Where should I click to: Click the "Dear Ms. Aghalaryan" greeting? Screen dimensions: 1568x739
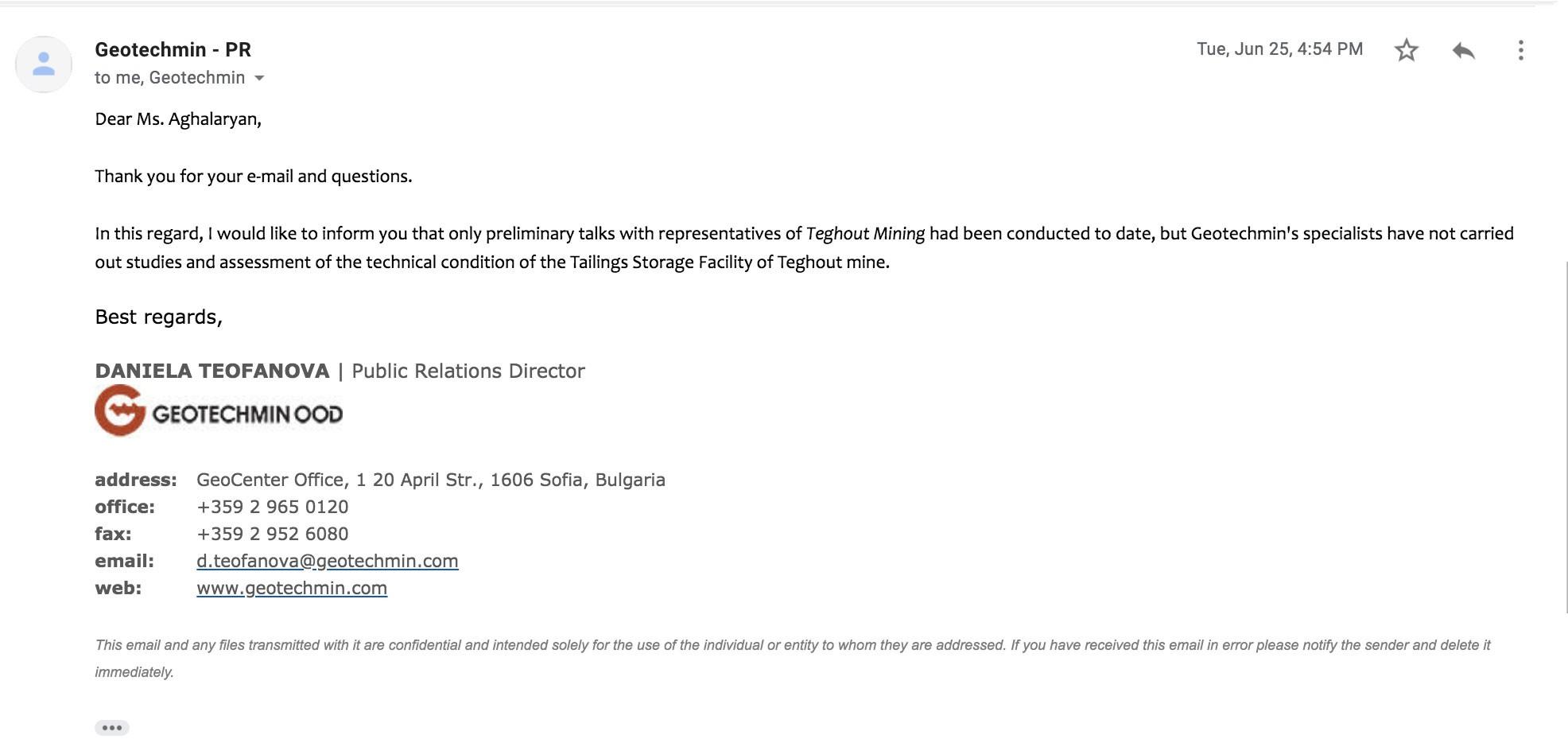click(177, 119)
